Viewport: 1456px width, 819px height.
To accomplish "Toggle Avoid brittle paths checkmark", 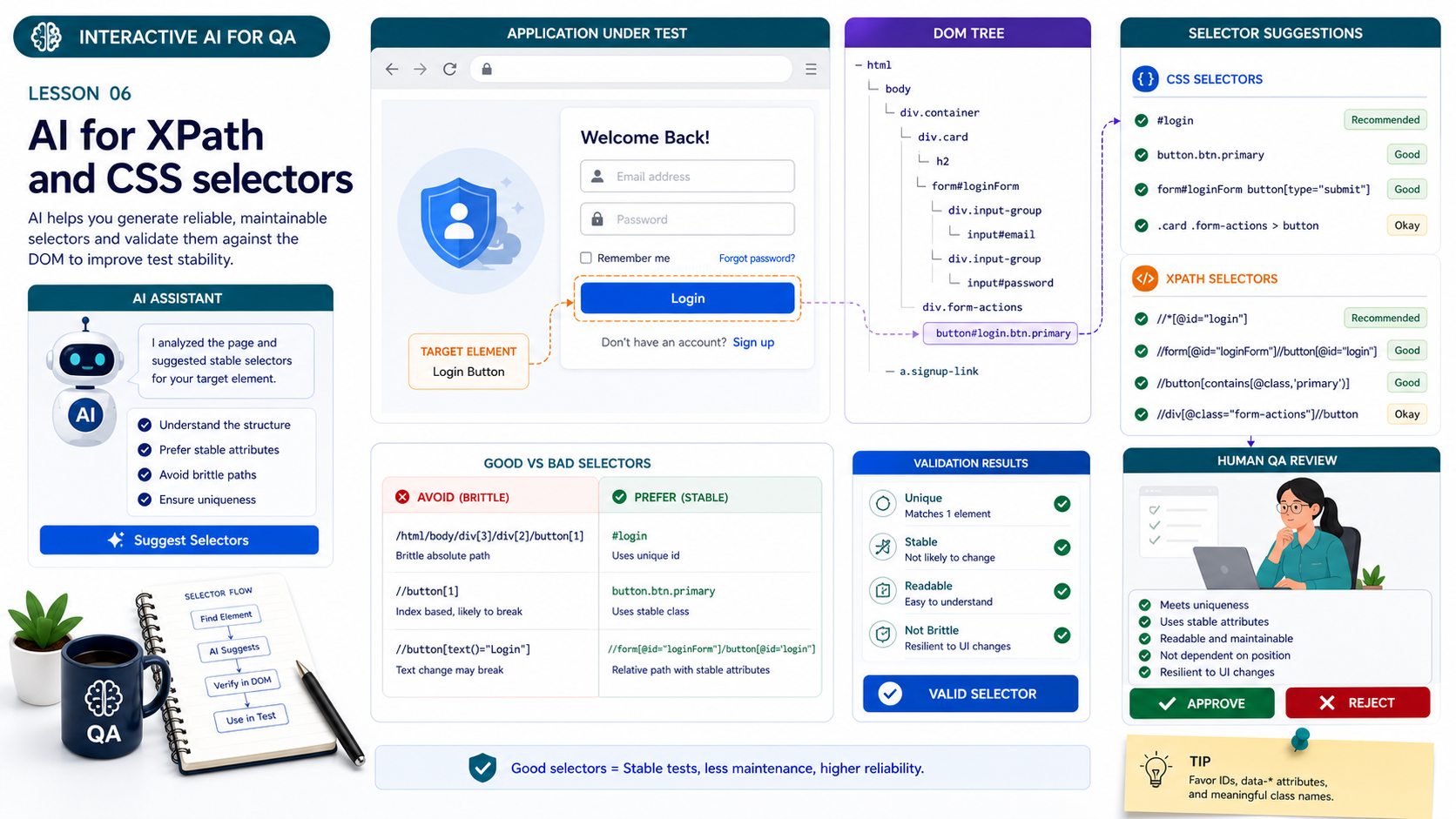I will click(145, 474).
